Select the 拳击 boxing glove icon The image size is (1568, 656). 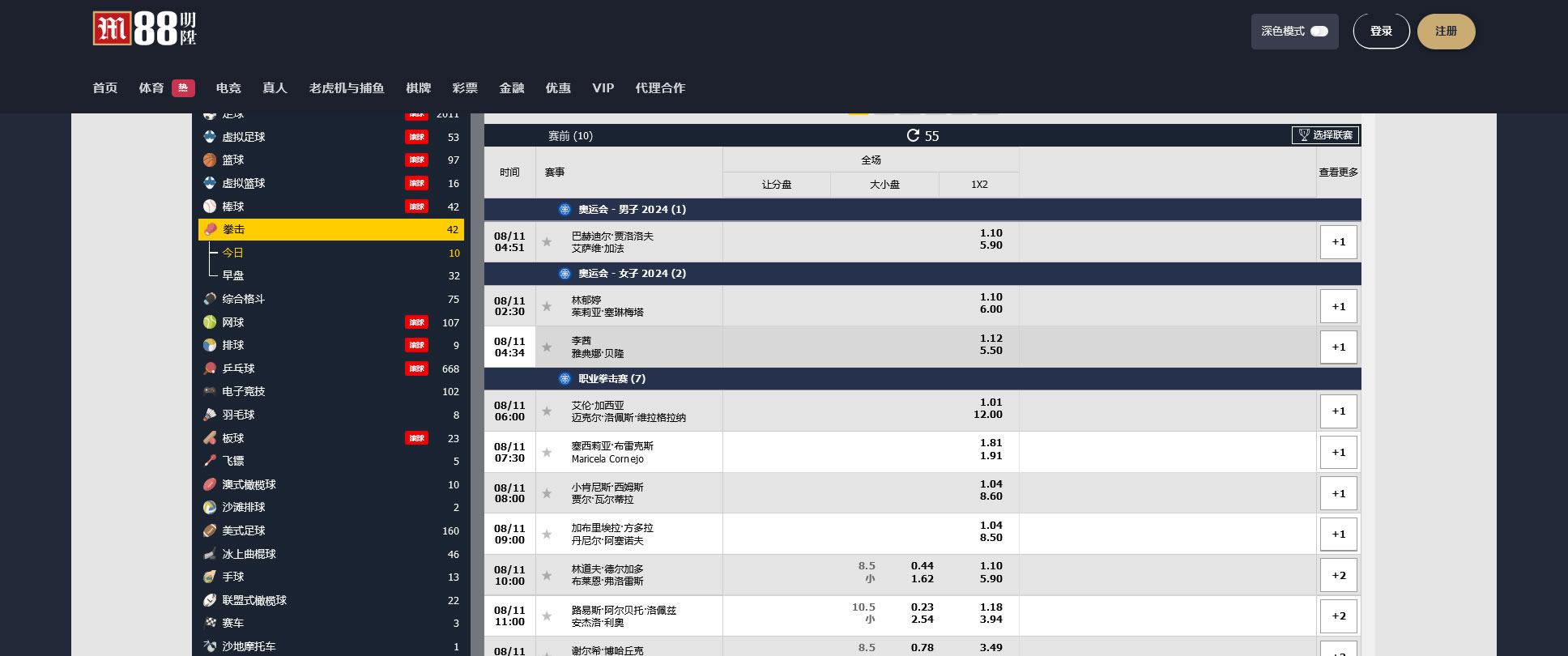(x=210, y=229)
